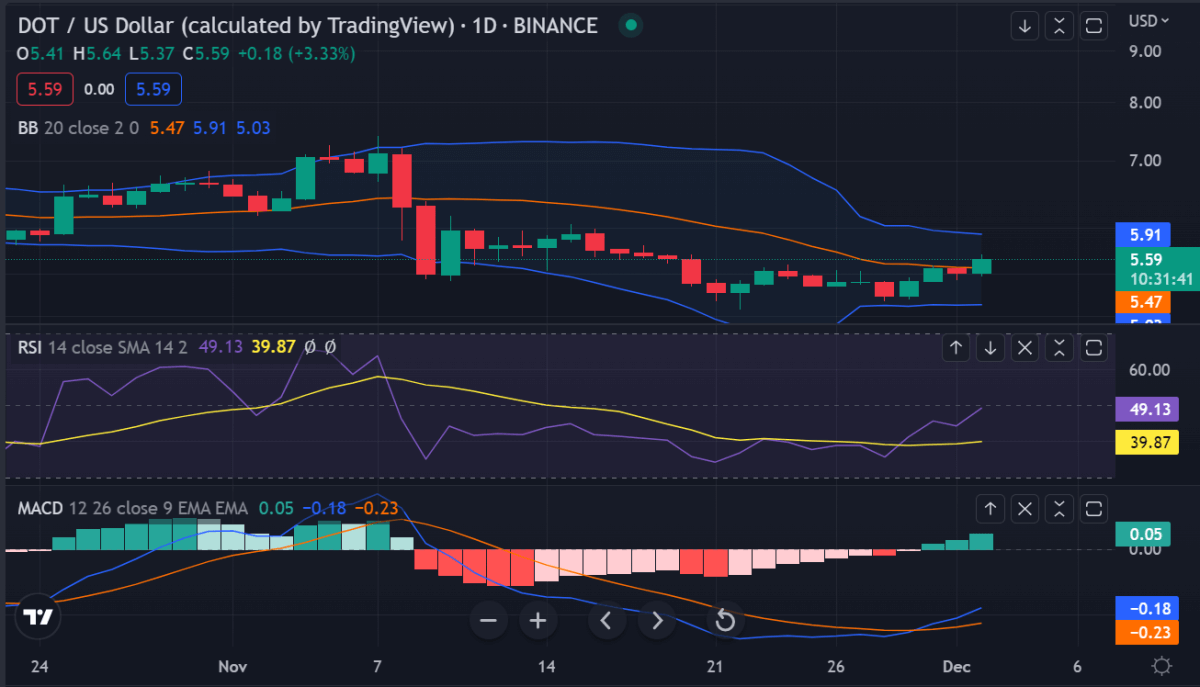Select the MACD 12 26 close 9 EMA legend
Viewport: 1200px width, 687px height.
(133, 508)
